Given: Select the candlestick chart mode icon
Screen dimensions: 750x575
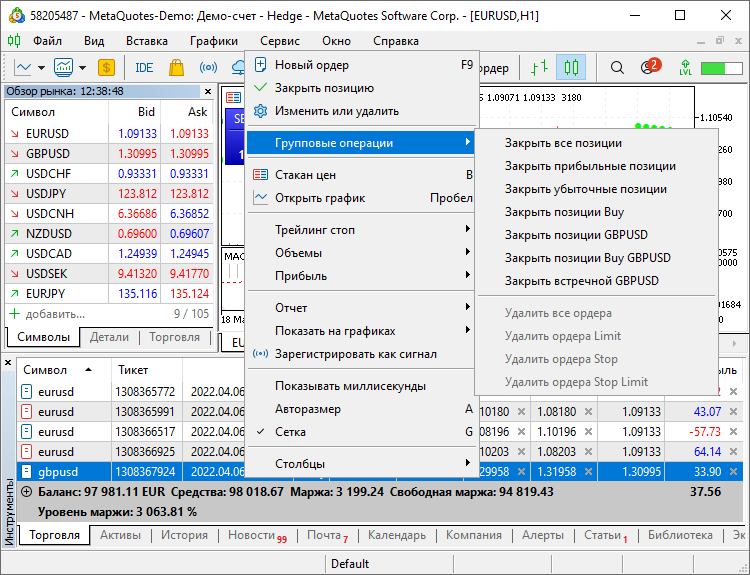Looking at the screenshot, I should 571,67.
